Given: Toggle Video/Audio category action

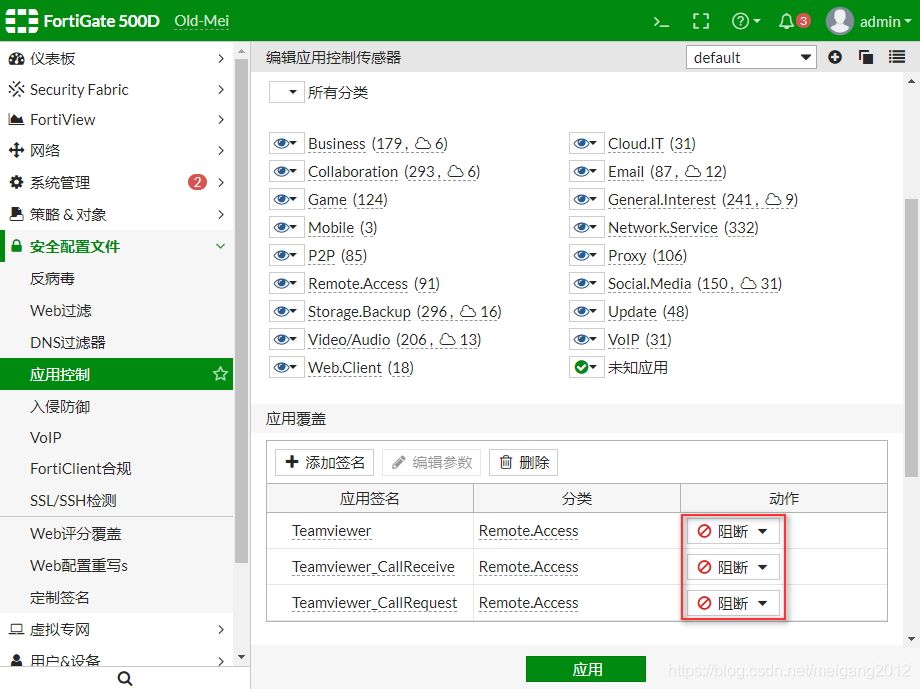Looking at the screenshot, I should click(286, 339).
